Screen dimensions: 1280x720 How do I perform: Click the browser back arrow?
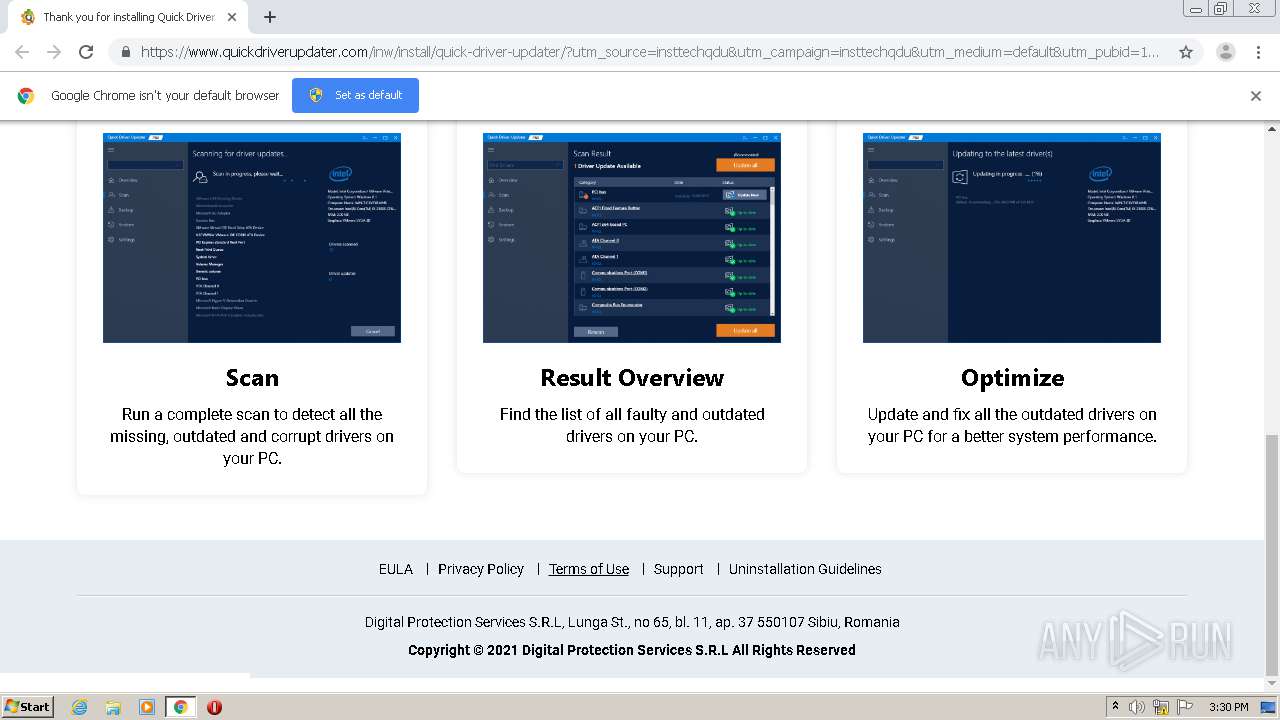click(22, 52)
